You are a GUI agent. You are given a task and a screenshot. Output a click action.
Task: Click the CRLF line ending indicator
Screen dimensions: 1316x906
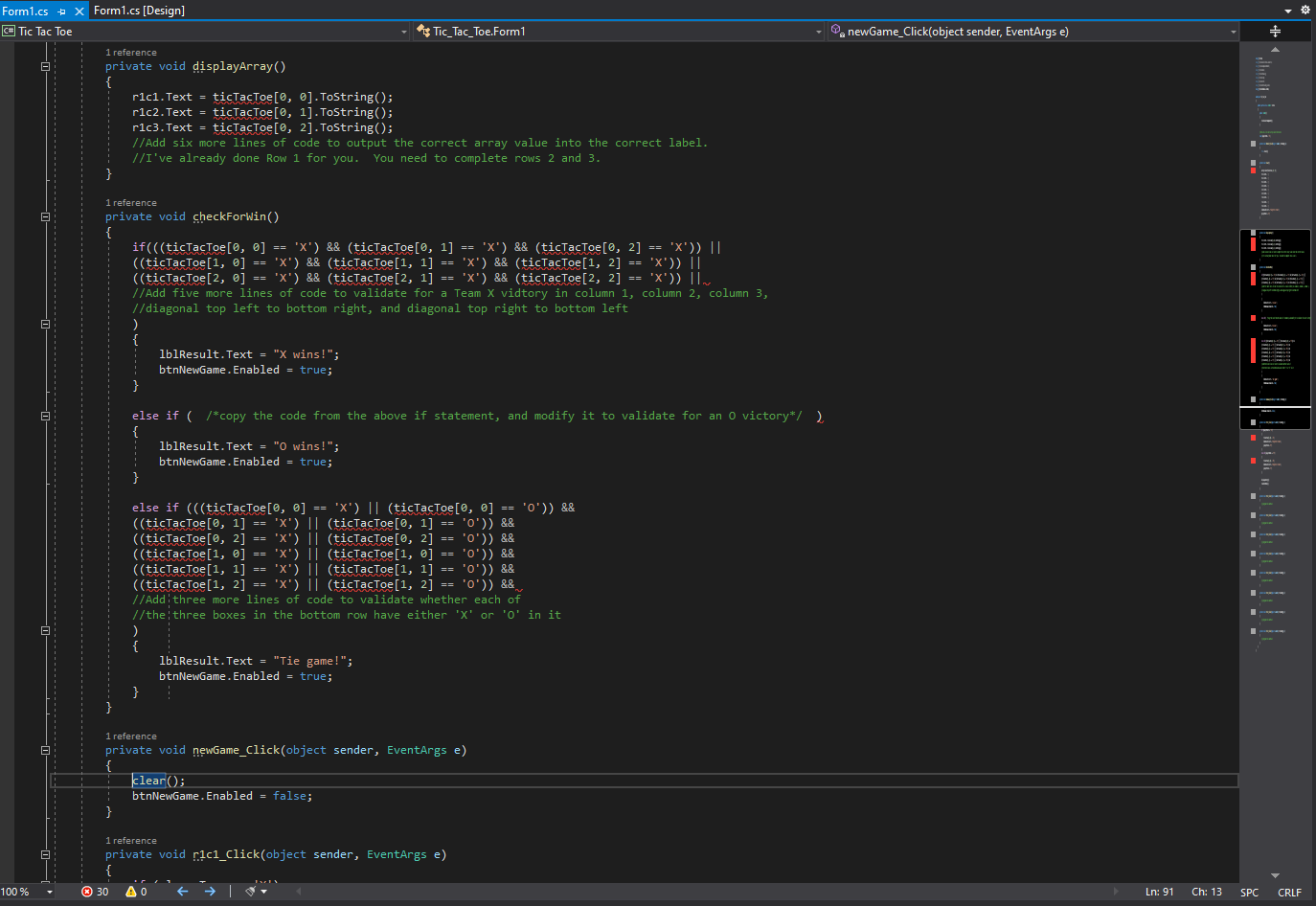point(1289,893)
